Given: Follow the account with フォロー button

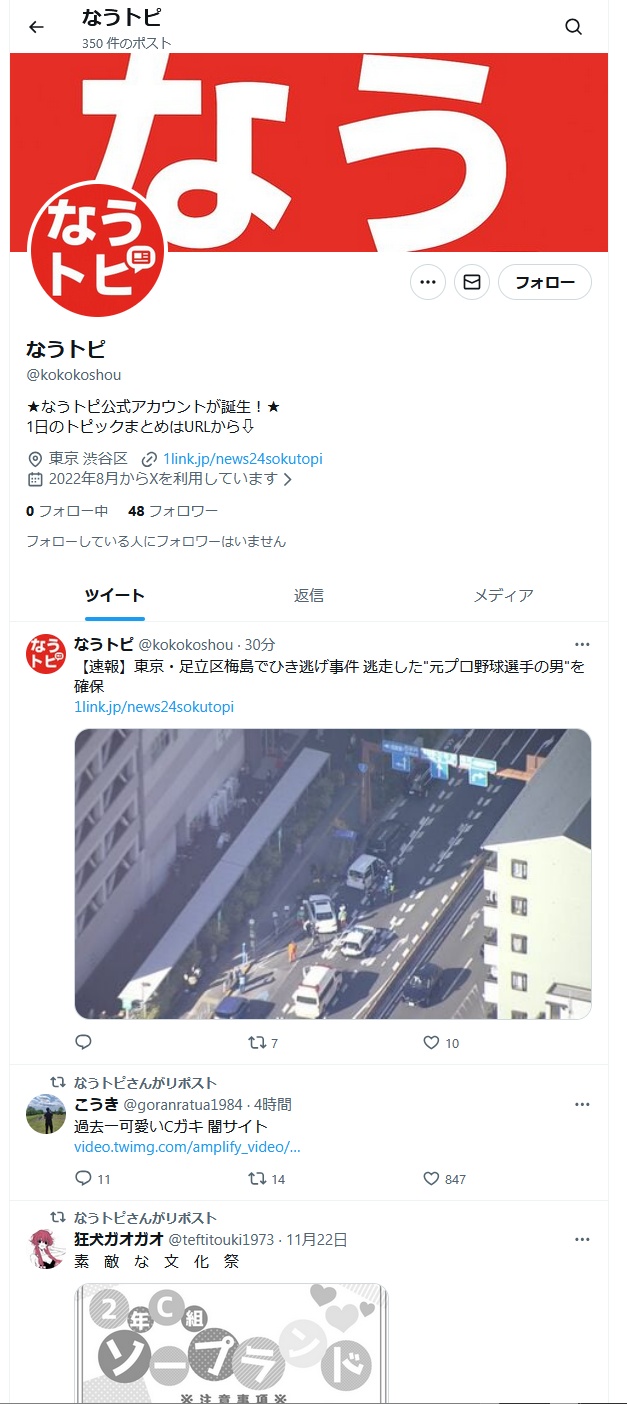Looking at the screenshot, I should click(x=545, y=283).
